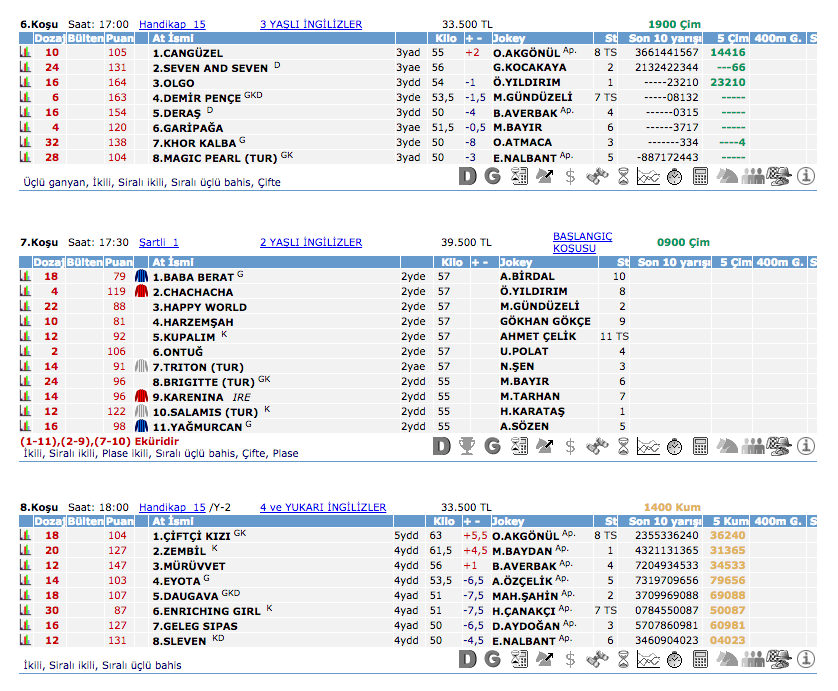Screen dimensions: 838x691
Task: Click the '2 YAŞLI İNGİLİZLER' link
Action: point(311,242)
